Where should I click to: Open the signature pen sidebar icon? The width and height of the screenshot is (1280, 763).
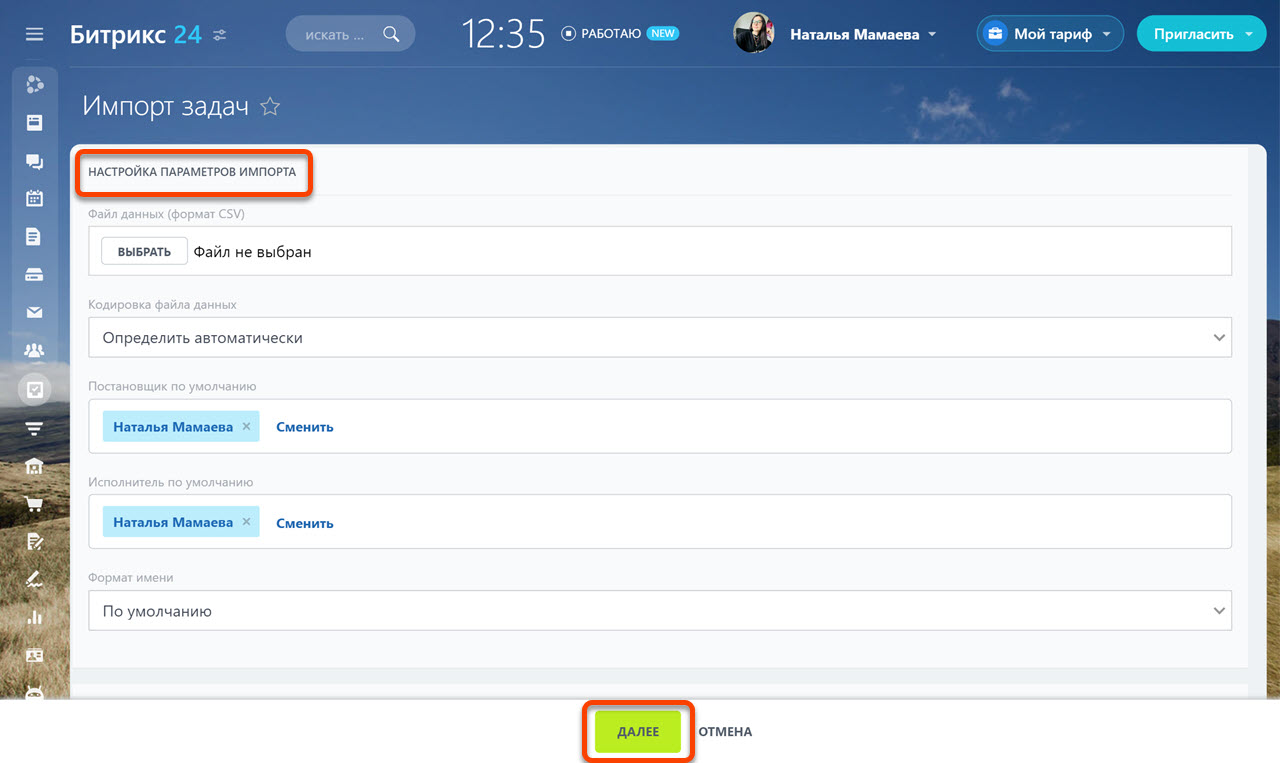(x=35, y=579)
